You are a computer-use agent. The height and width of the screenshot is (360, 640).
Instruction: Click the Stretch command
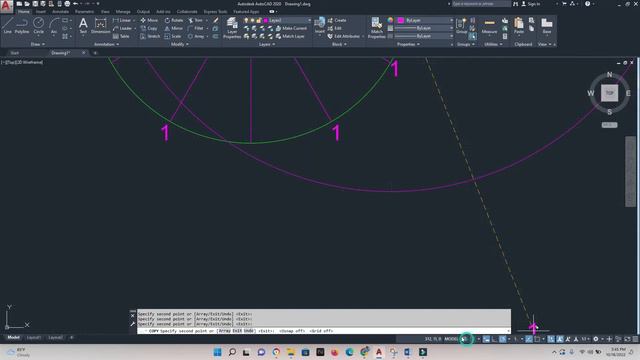tap(150, 36)
